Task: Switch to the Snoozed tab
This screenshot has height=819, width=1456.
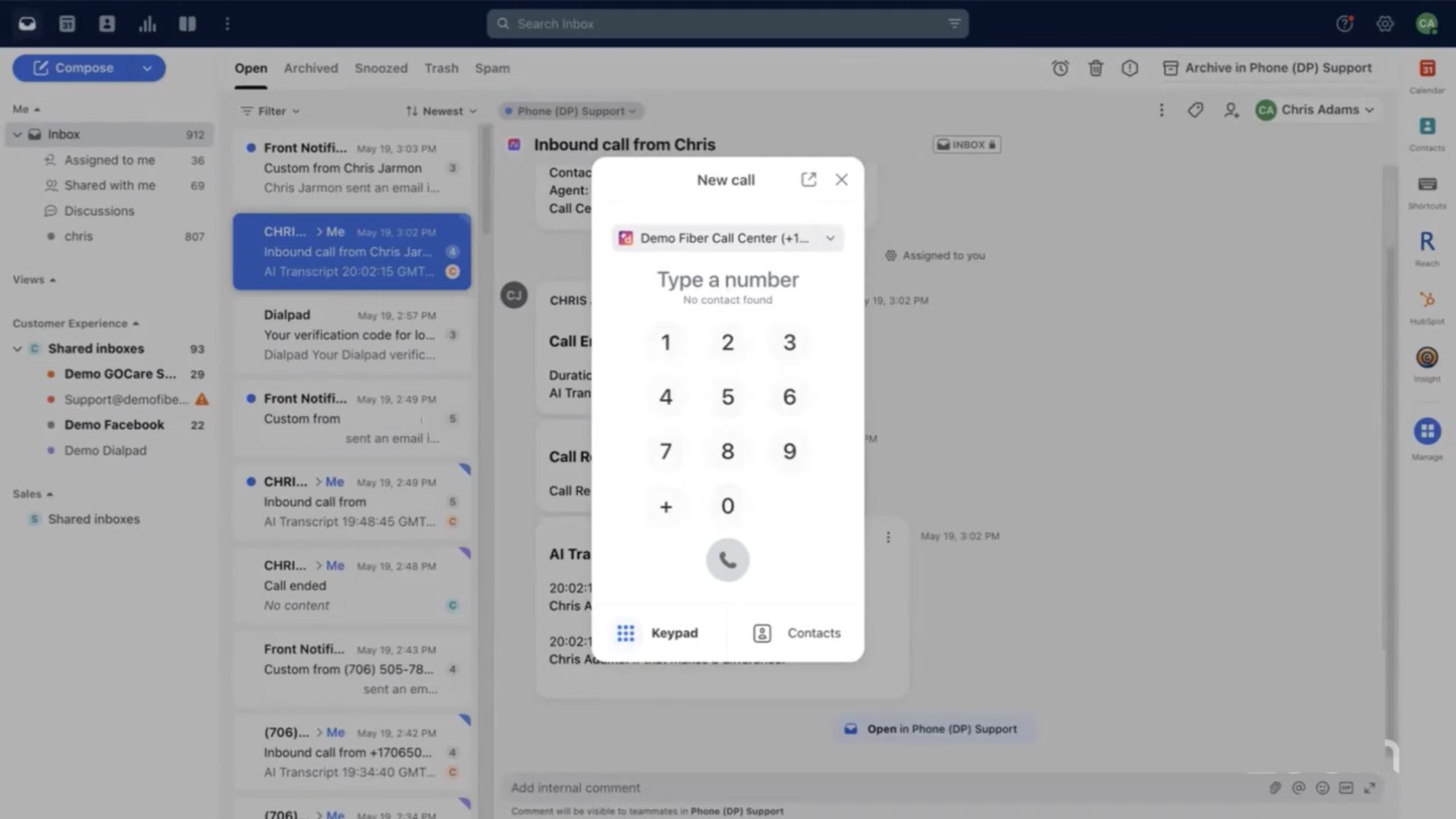Action: (381, 68)
